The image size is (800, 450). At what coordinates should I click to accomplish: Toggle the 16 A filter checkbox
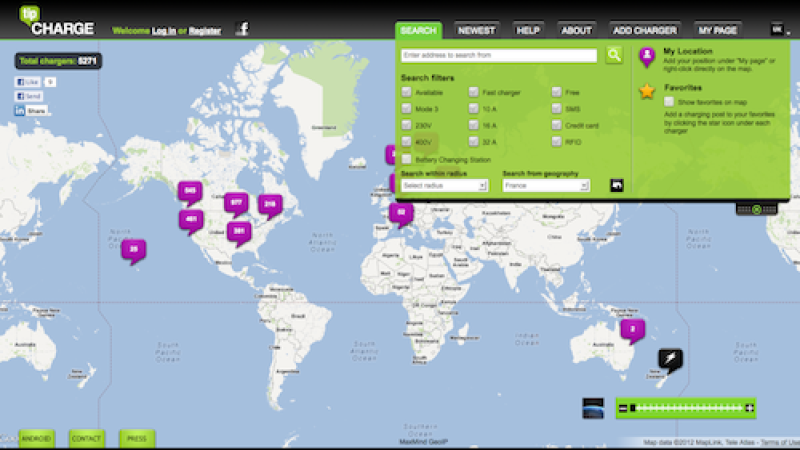[x=473, y=124]
